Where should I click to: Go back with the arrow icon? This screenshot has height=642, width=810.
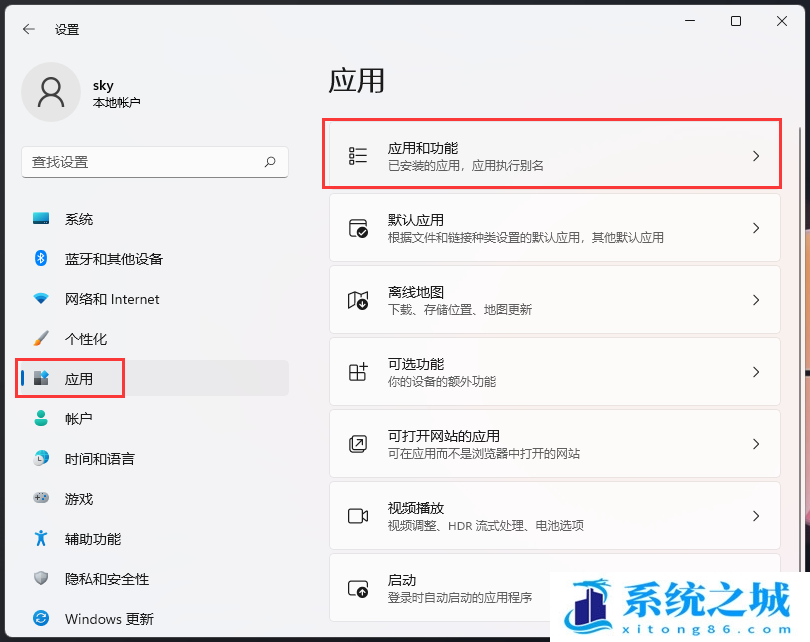(29, 29)
